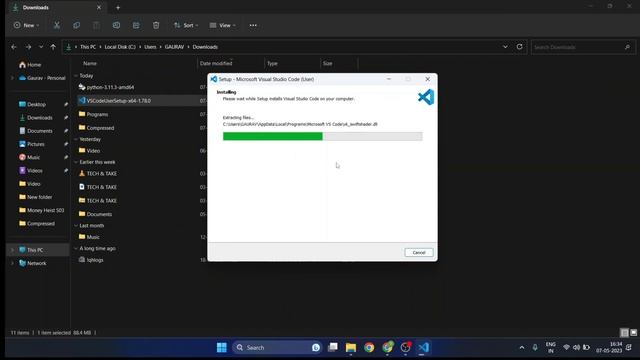Expand This PC in navigation pane
Image resolution: width=640 pixels, height=360 pixels.
(x=12, y=250)
